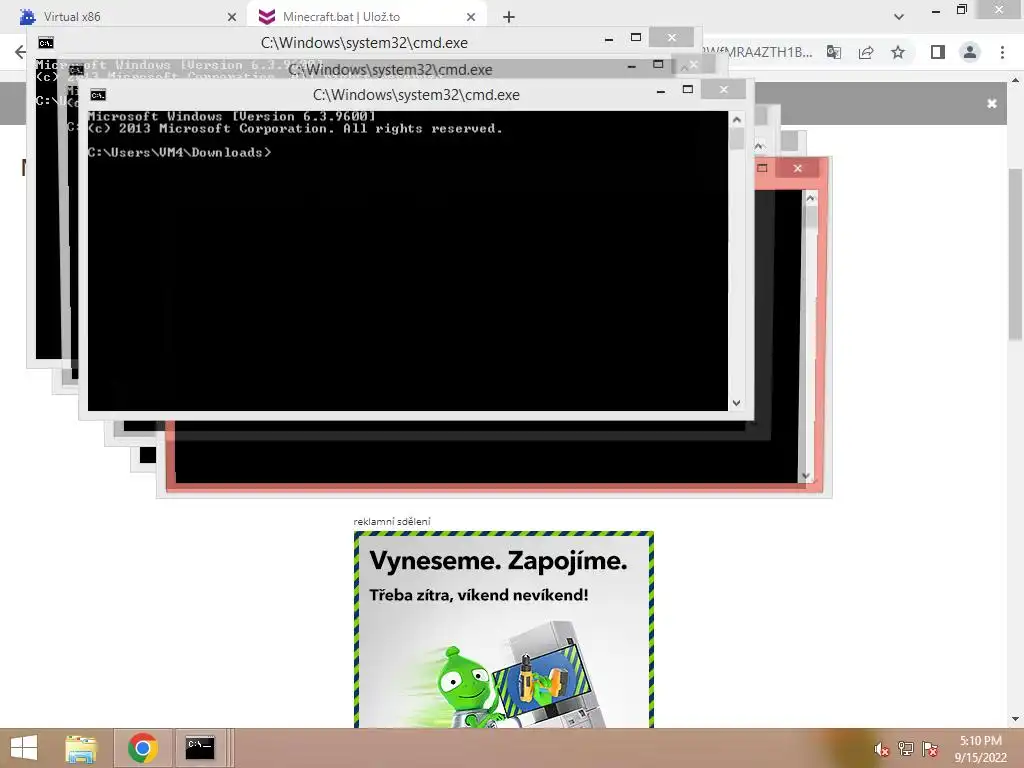Image resolution: width=1024 pixels, height=768 pixels.
Task: Click scroll down arrow in front cmd window
Action: (737, 403)
